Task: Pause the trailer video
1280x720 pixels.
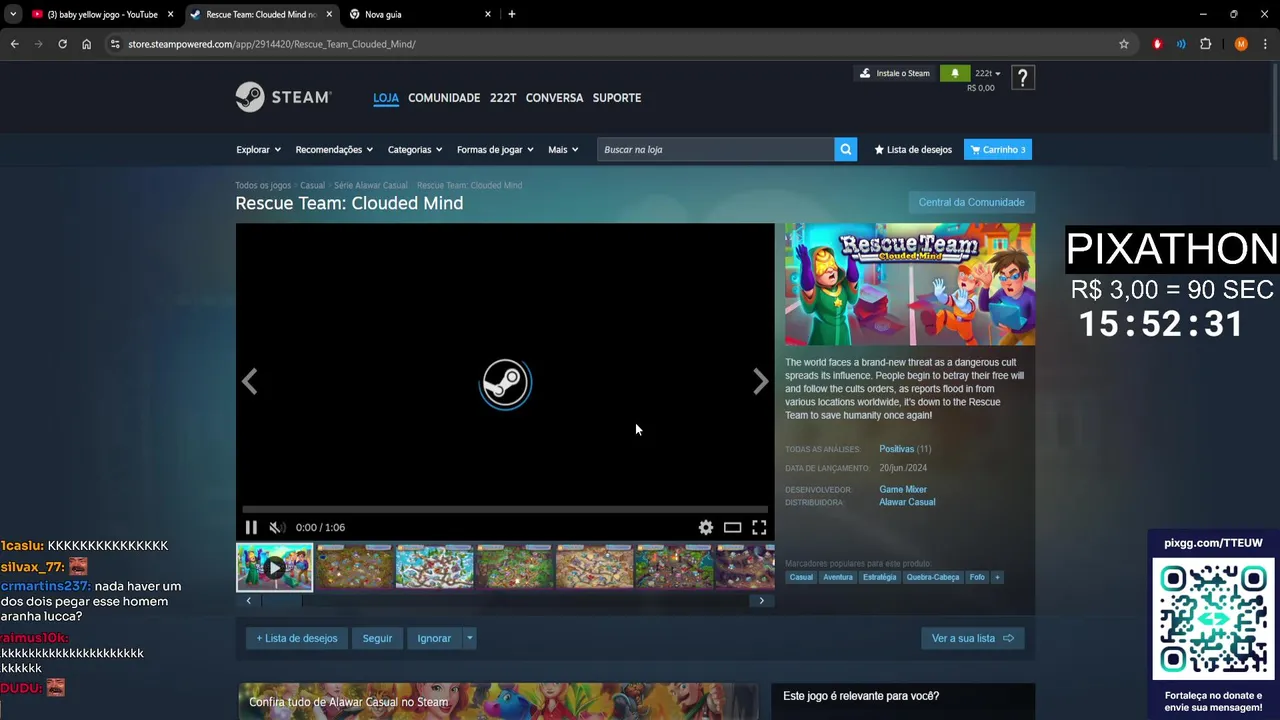Action: pos(251,527)
